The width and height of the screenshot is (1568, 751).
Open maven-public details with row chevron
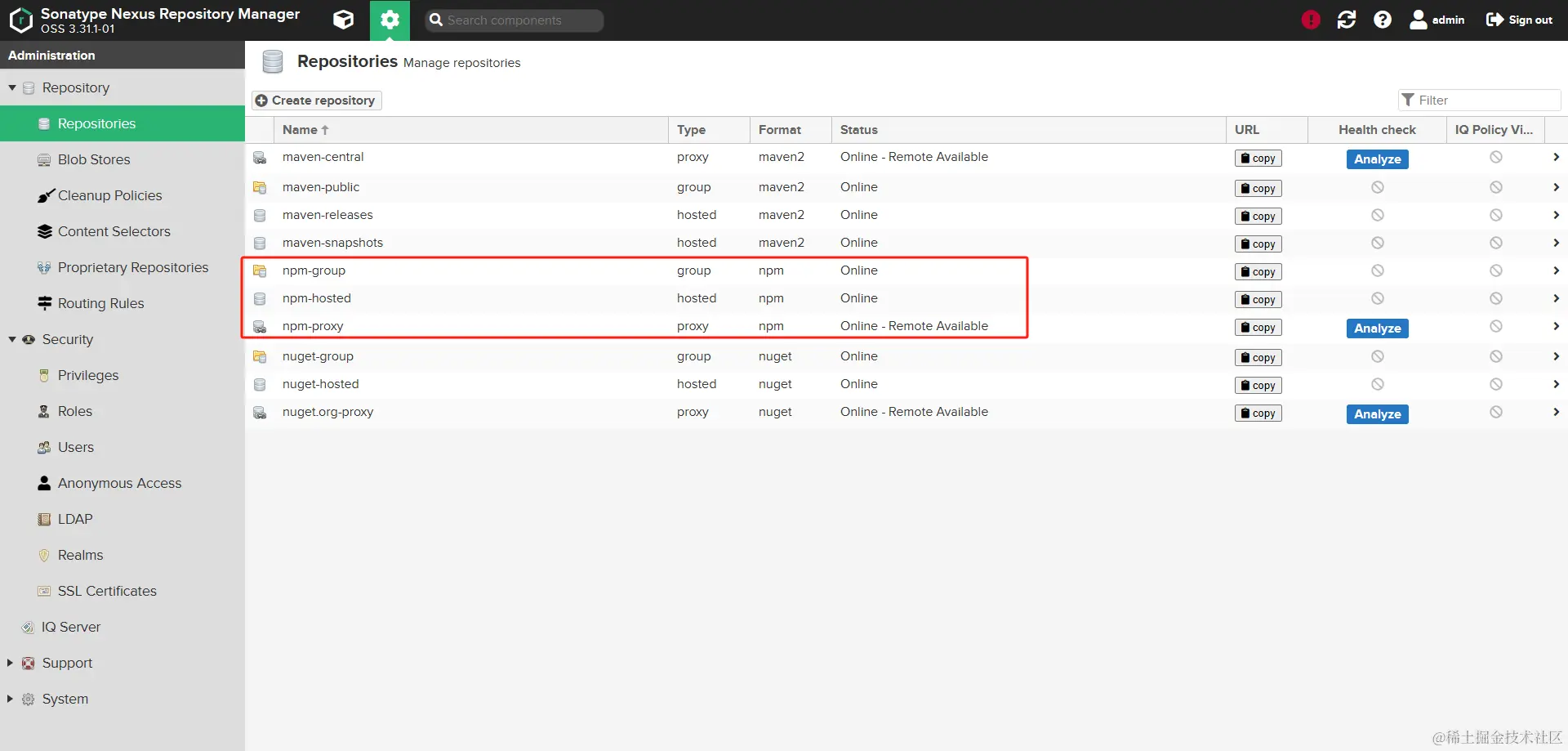pos(1556,187)
